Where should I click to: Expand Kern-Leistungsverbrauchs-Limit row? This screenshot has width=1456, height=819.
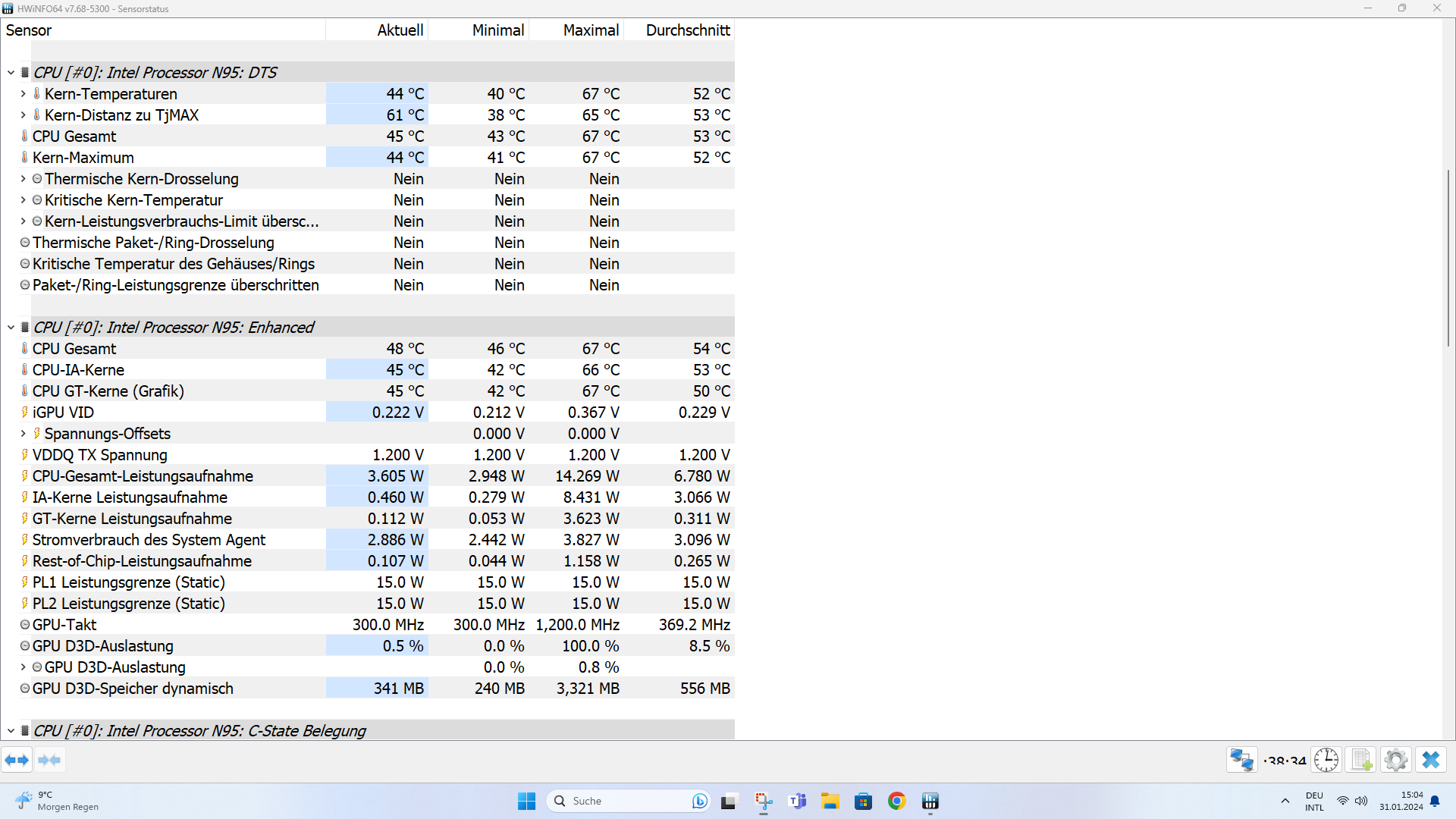point(23,221)
